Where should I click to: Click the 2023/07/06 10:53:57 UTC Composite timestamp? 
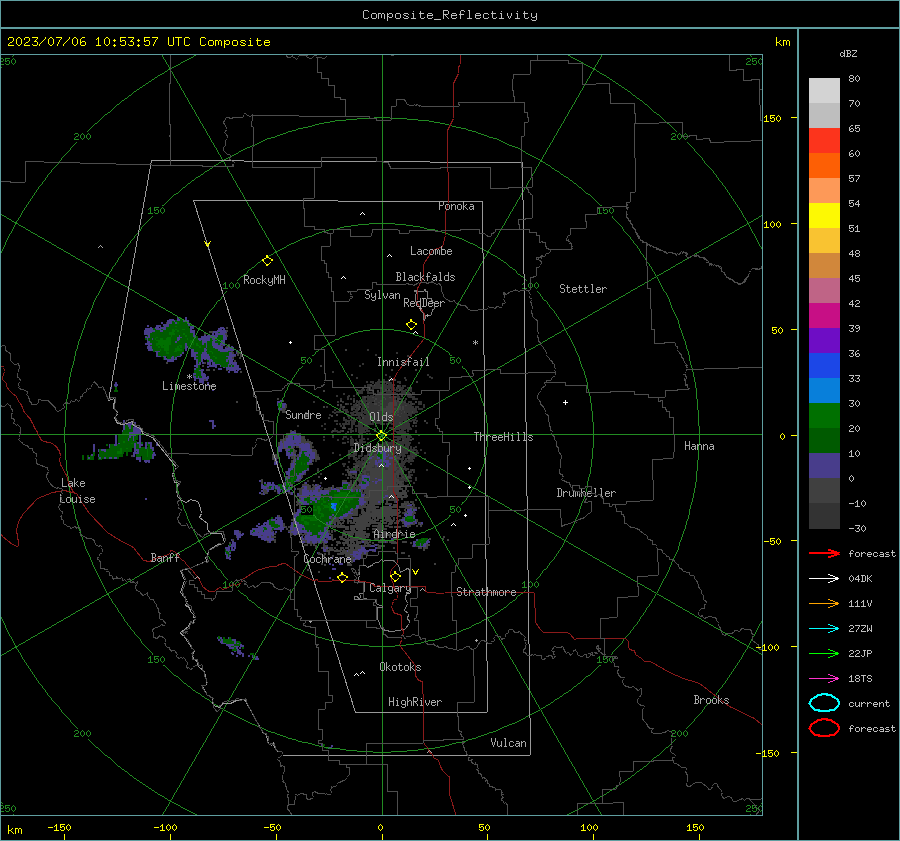coord(138,42)
